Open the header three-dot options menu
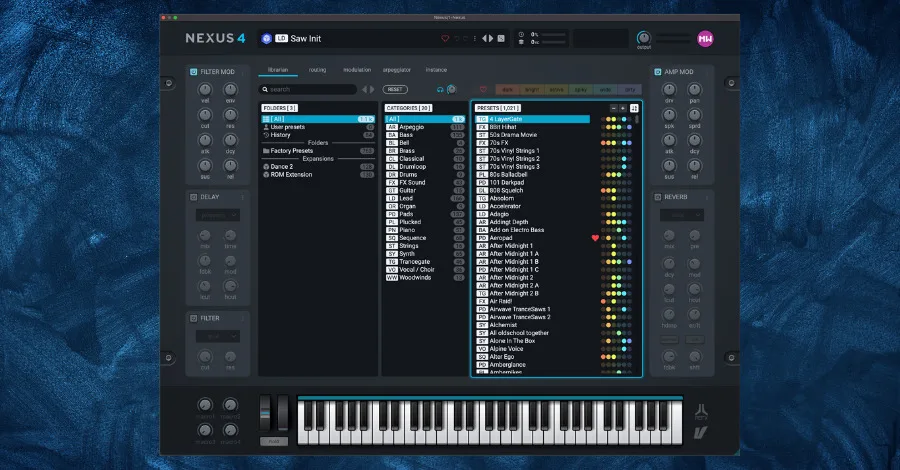Viewport: 900px width, 470px height. tap(475, 38)
